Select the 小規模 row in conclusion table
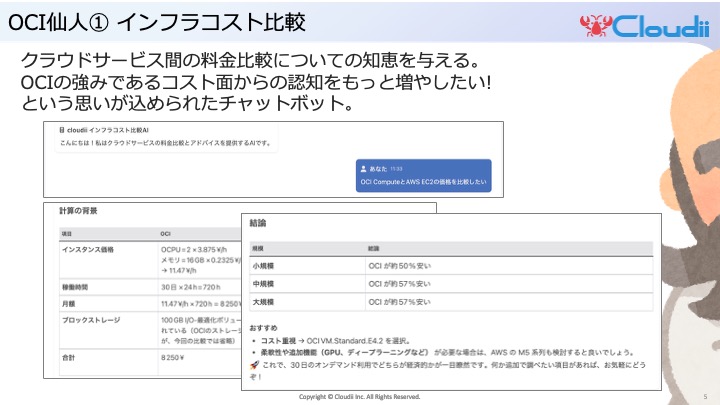This screenshot has height=405, width=720. click(450, 266)
